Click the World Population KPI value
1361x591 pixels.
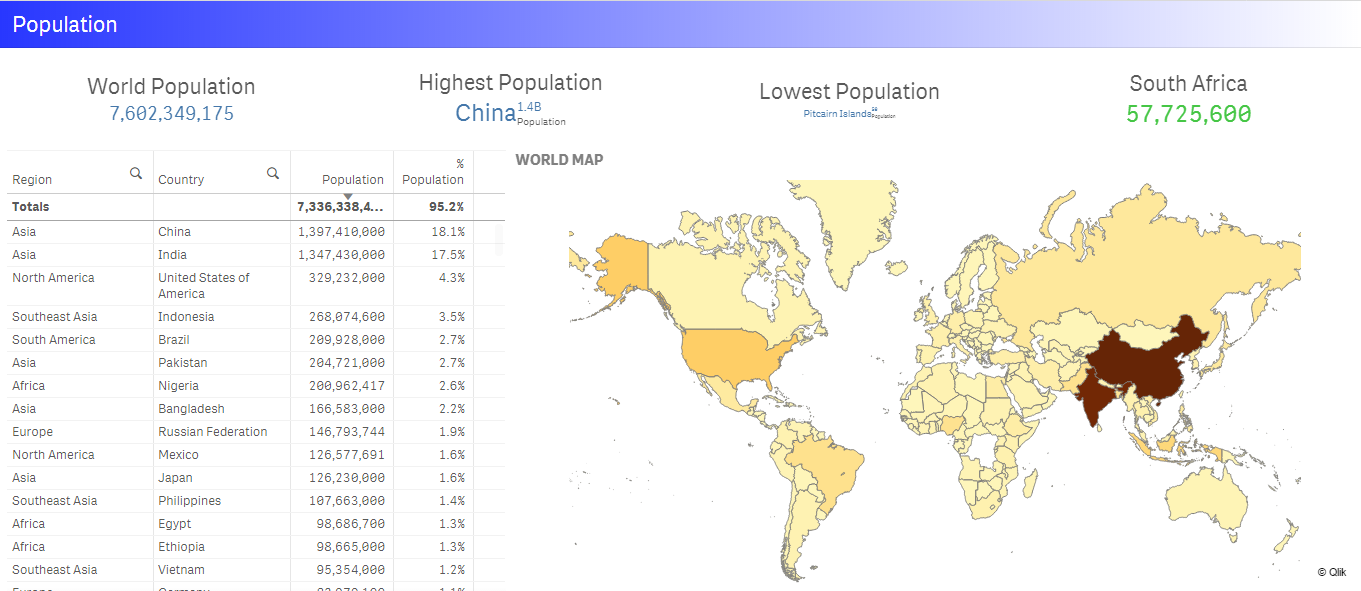pos(171,114)
